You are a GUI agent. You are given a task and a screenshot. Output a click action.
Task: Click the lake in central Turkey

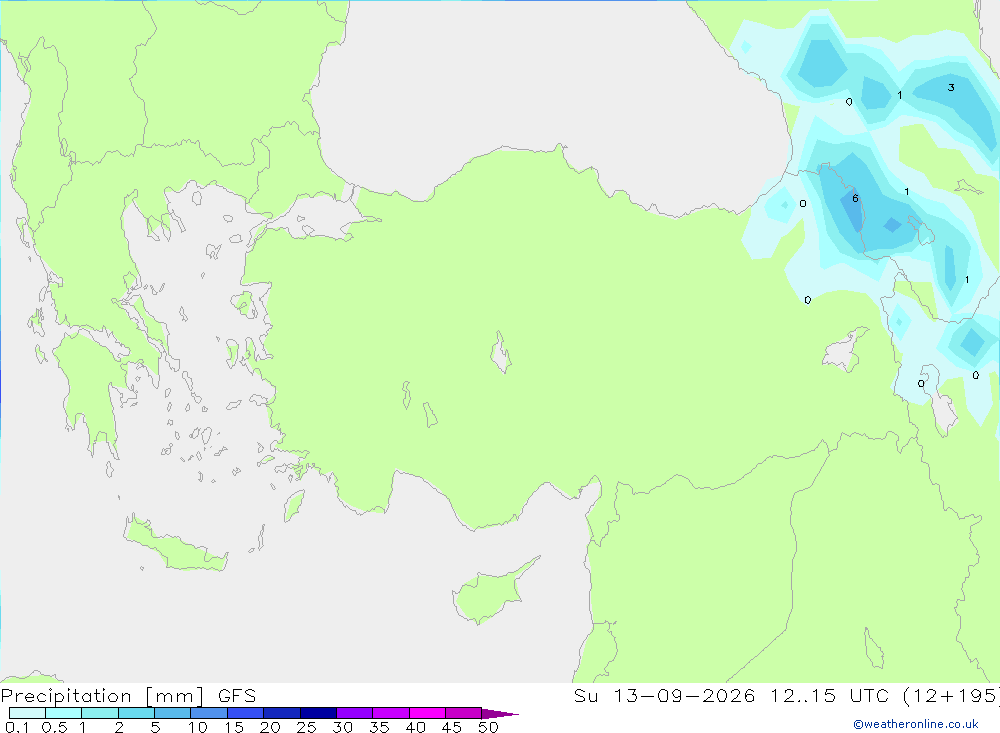[501, 352]
